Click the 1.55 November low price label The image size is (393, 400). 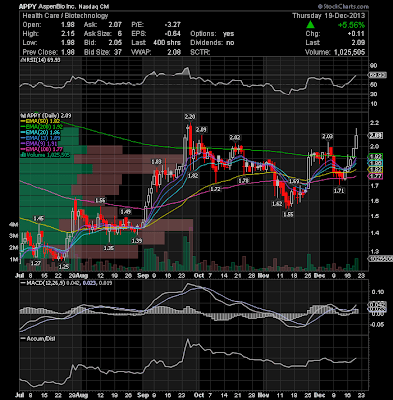pyautogui.click(x=288, y=214)
